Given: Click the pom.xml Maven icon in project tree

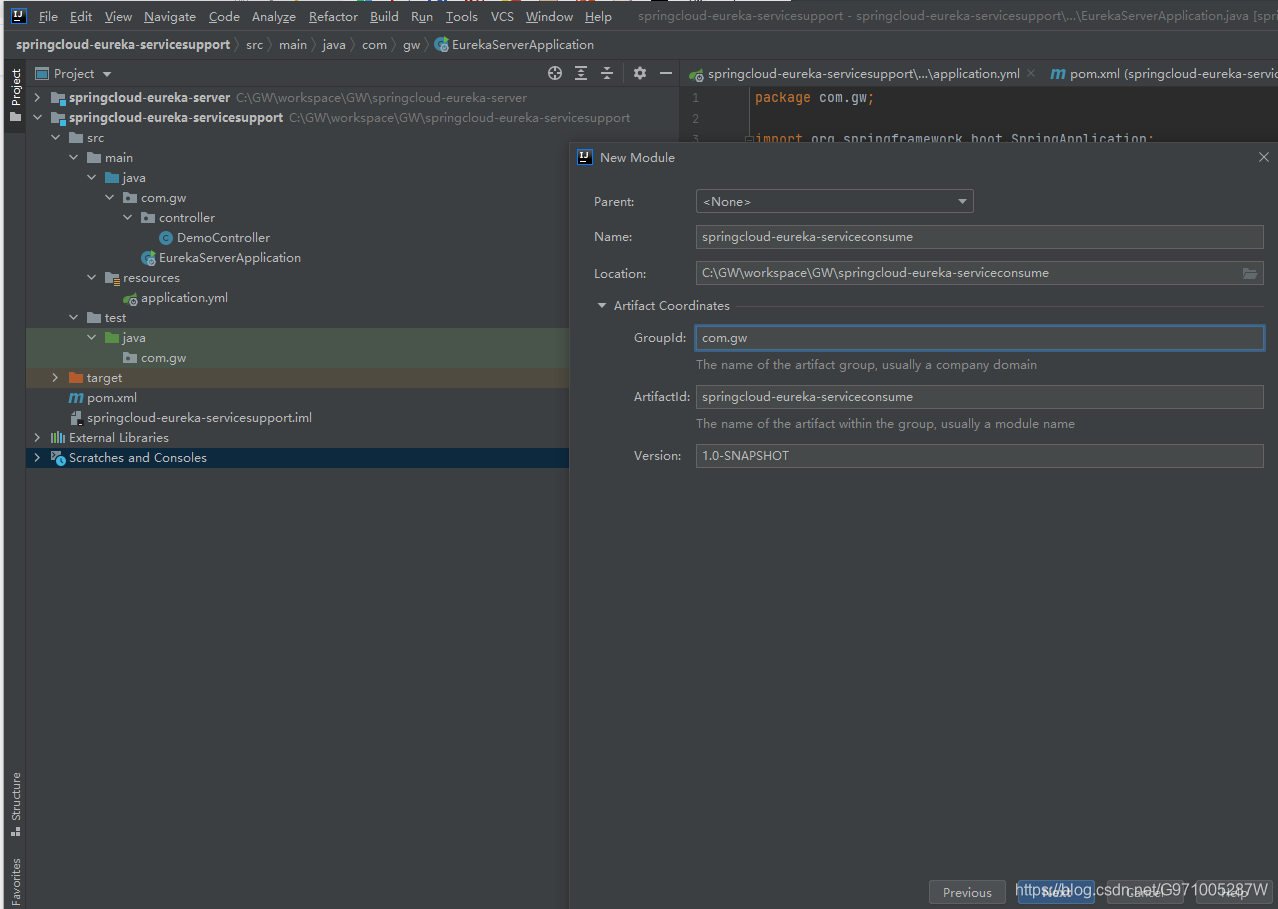Looking at the screenshot, I should [x=76, y=397].
